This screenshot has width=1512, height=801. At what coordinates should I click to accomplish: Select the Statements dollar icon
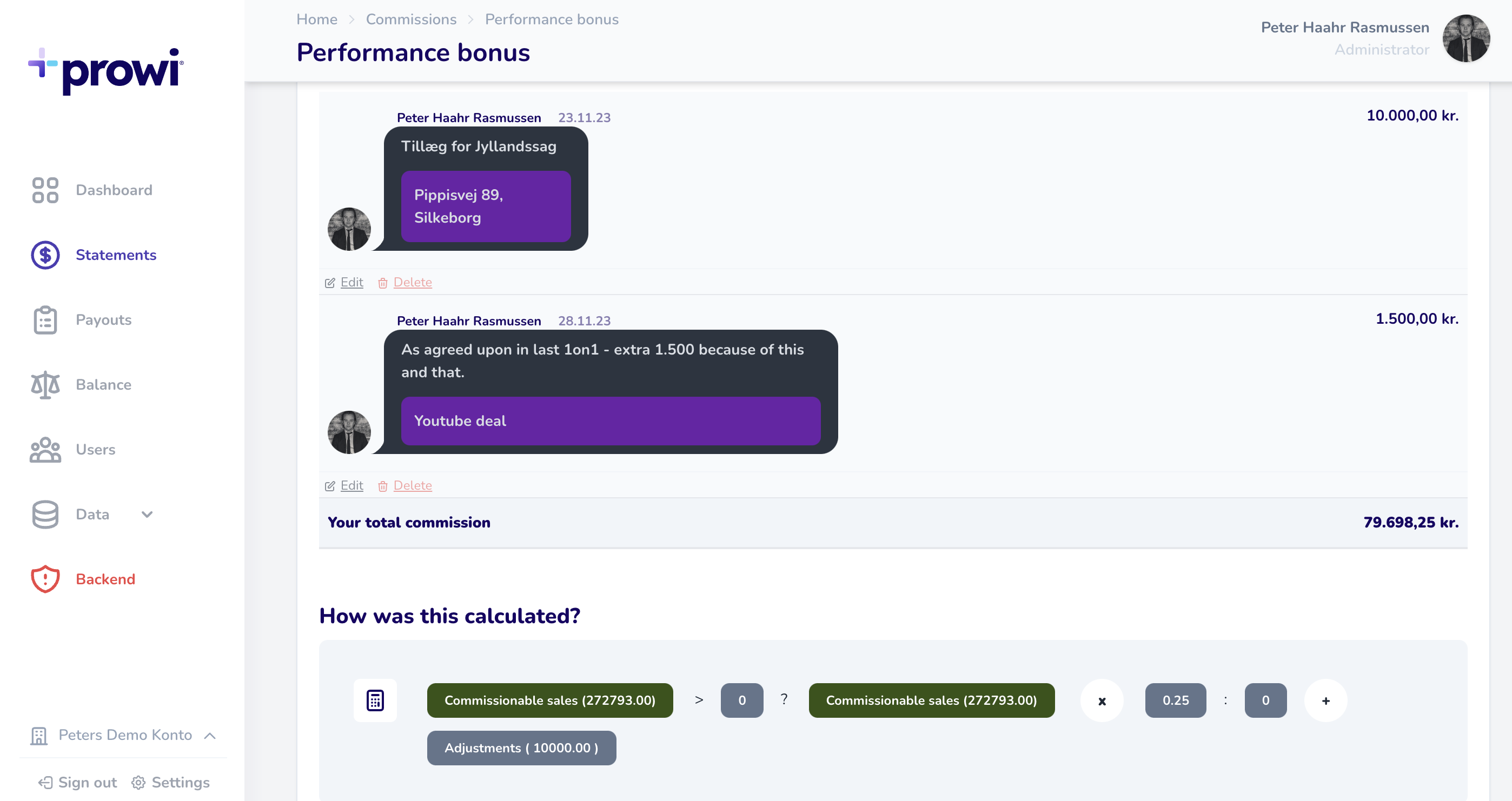click(44, 255)
